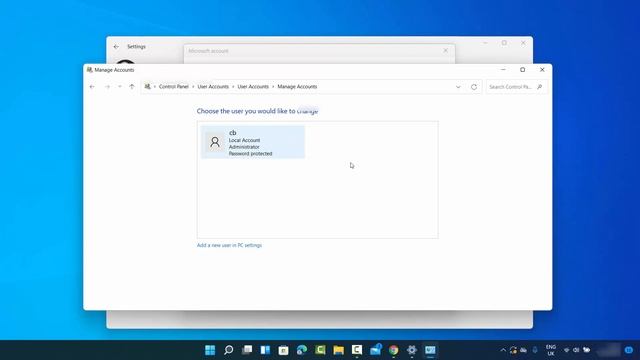Launch Microsoft Edge from taskbar
Screen dimensions: 640x360
point(302,350)
